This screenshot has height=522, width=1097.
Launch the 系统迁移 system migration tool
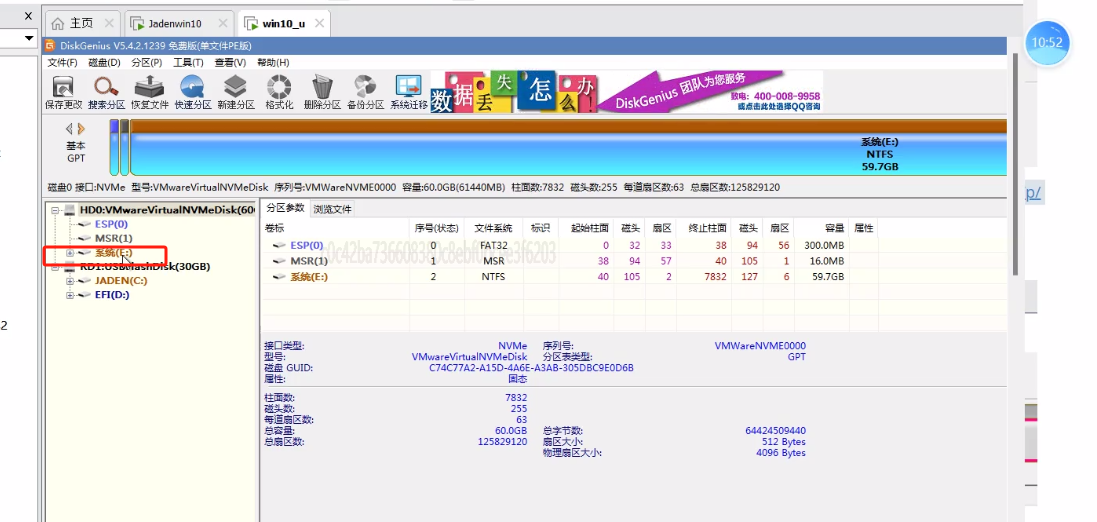(409, 87)
